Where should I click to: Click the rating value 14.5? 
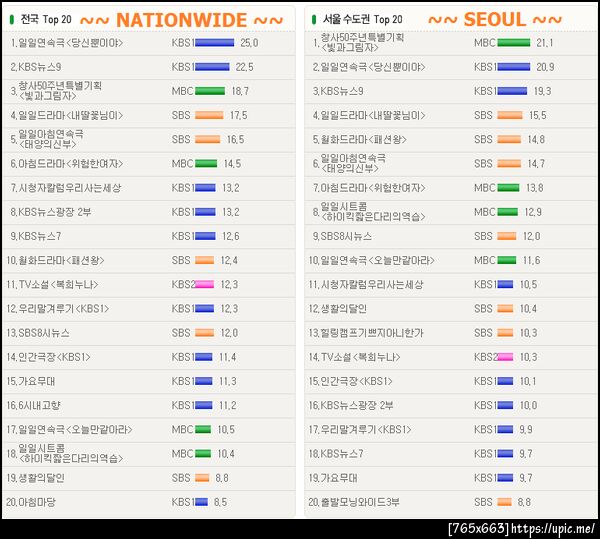232,164
